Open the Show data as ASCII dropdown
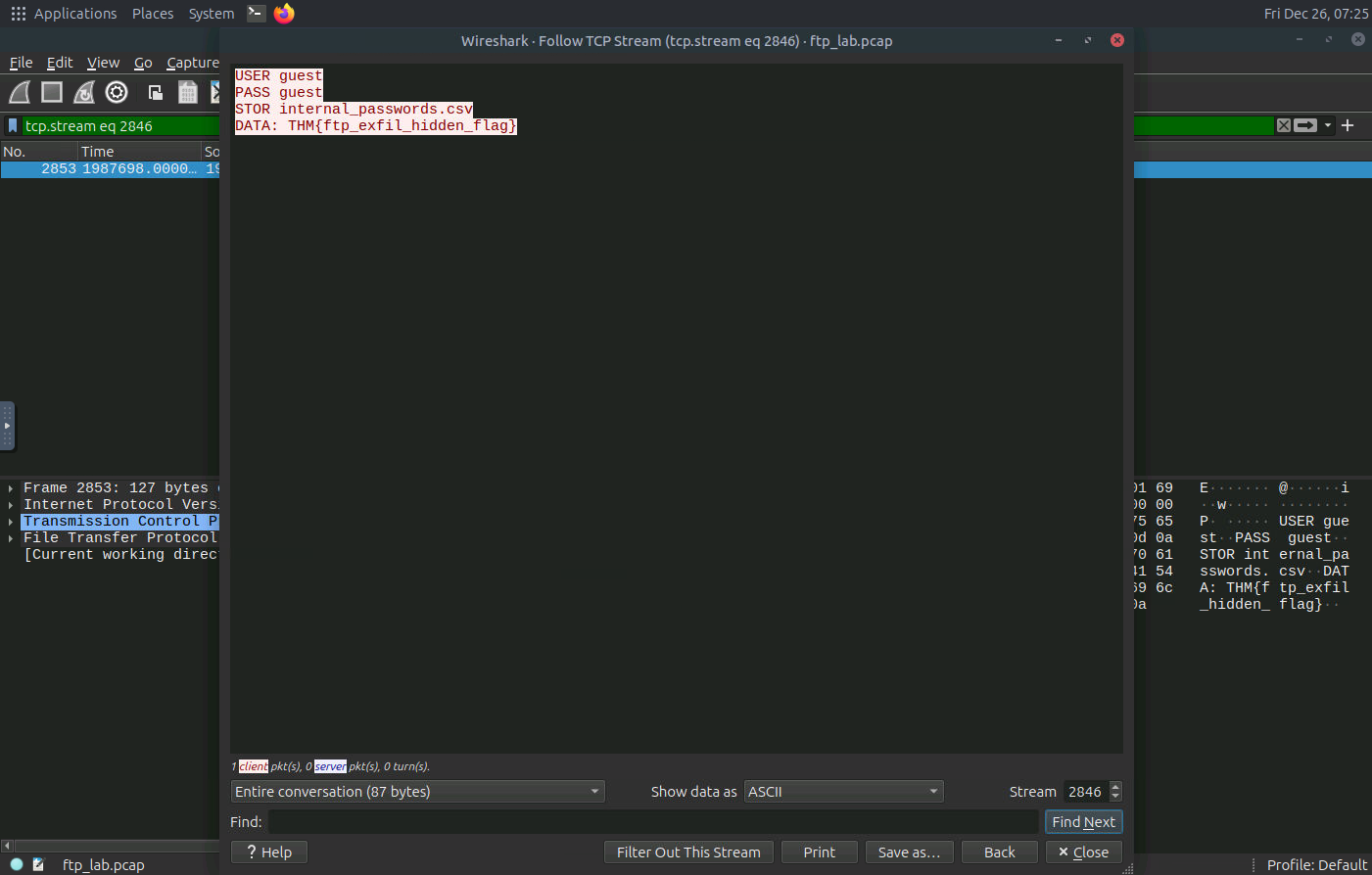This screenshot has height=875, width=1372. [843, 792]
